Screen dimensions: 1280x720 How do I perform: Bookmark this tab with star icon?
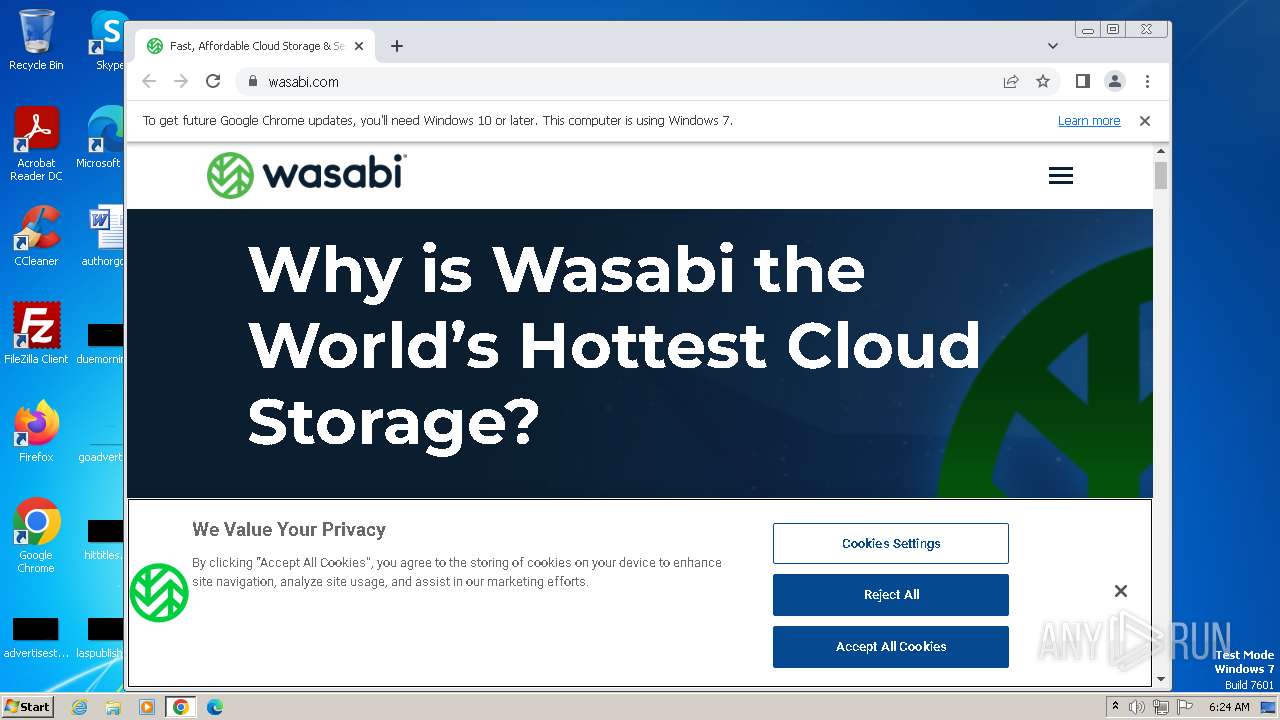(1043, 82)
